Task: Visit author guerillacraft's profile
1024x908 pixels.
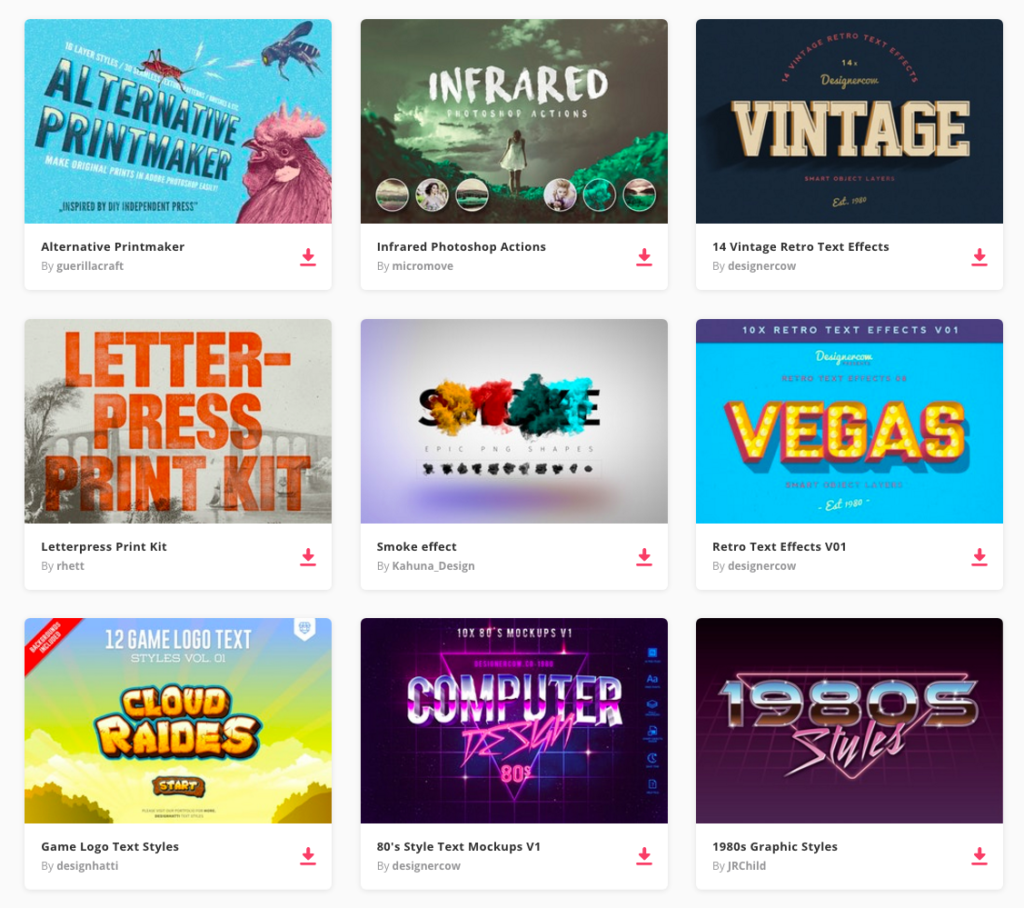Action: (x=90, y=266)
